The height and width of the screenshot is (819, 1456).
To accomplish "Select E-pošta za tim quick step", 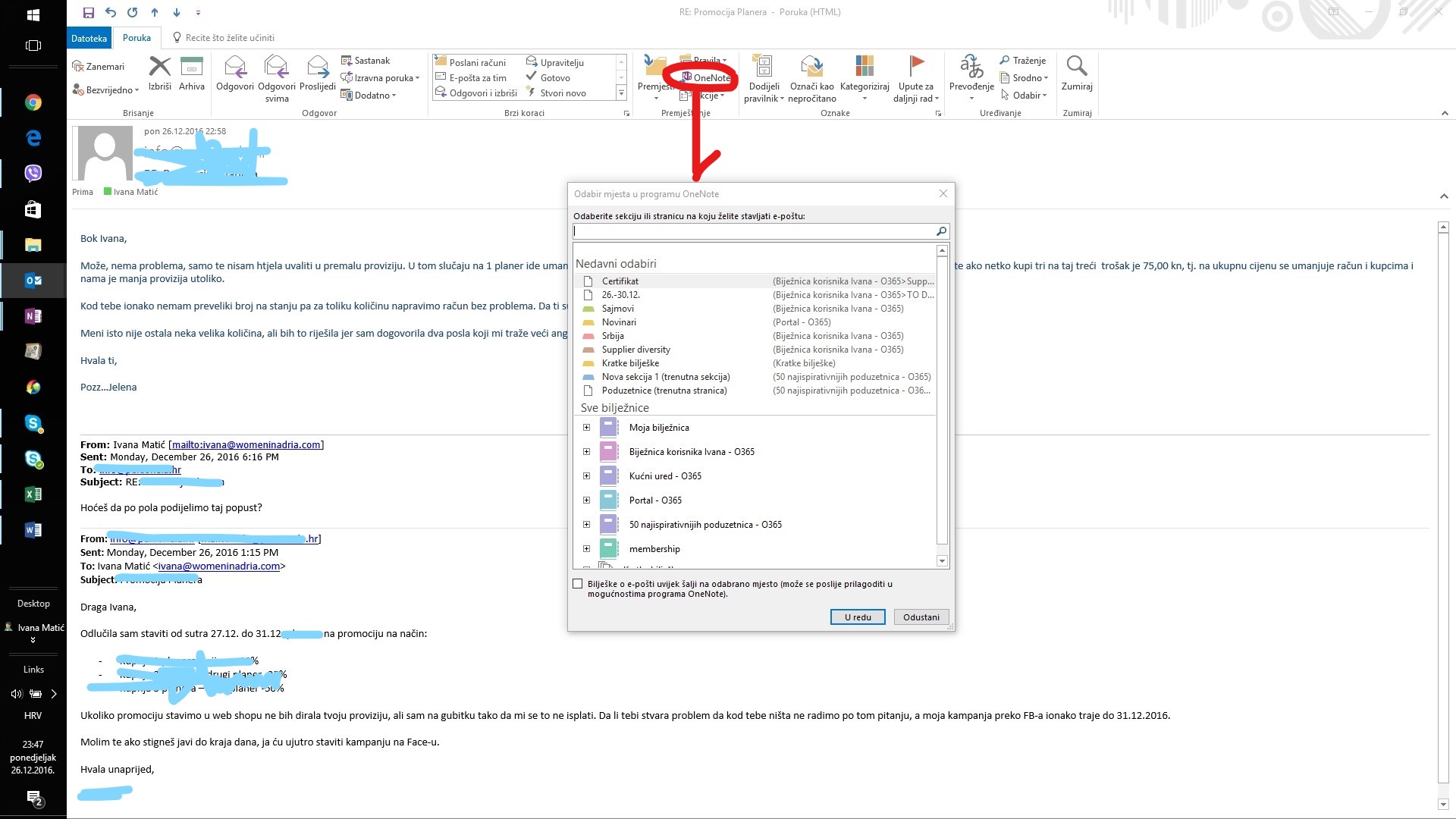I will 470,78.
